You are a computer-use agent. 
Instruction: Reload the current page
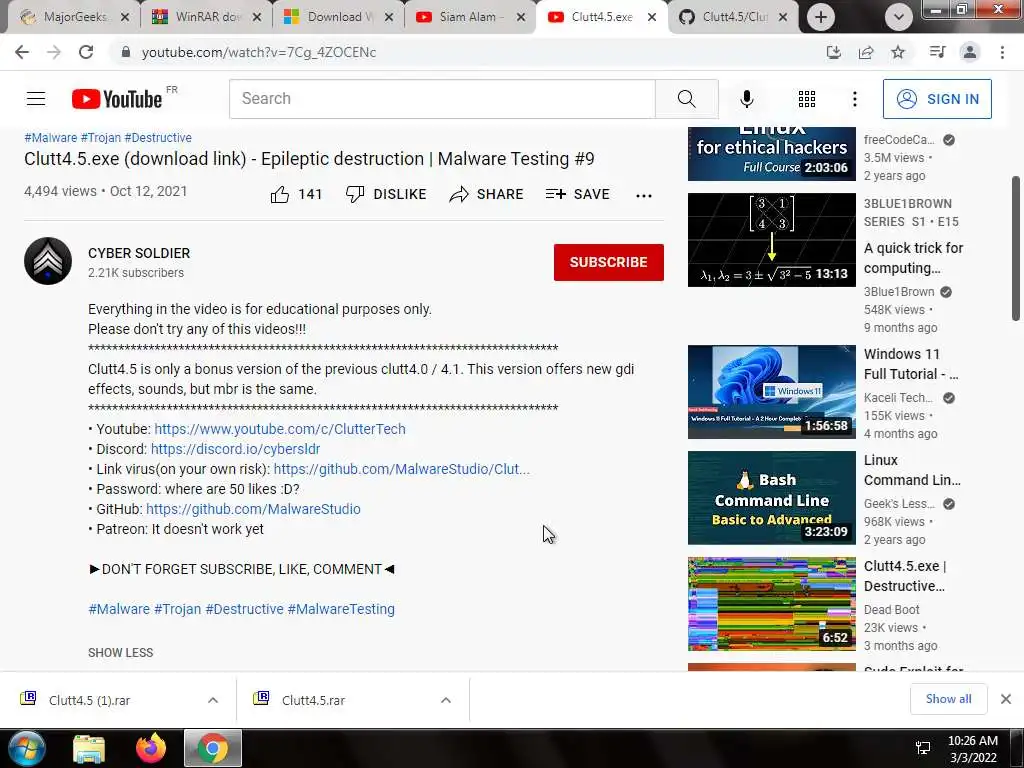click(x=86, y=52)
